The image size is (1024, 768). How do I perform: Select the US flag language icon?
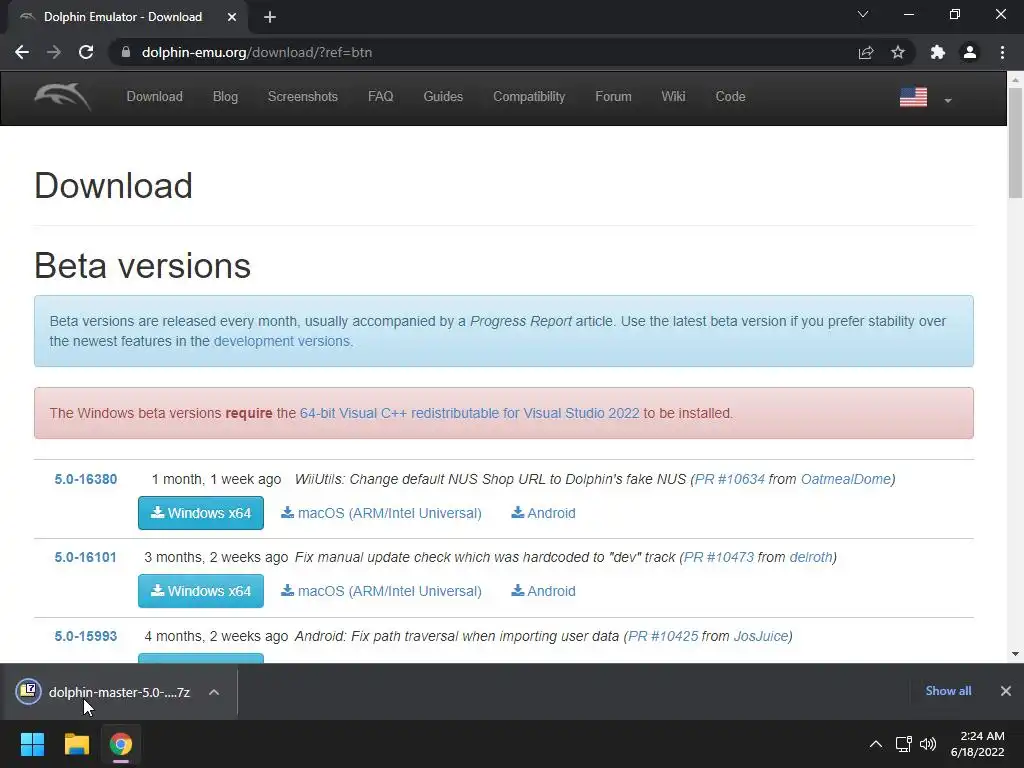pyautogui.click(x=913, y=97)
